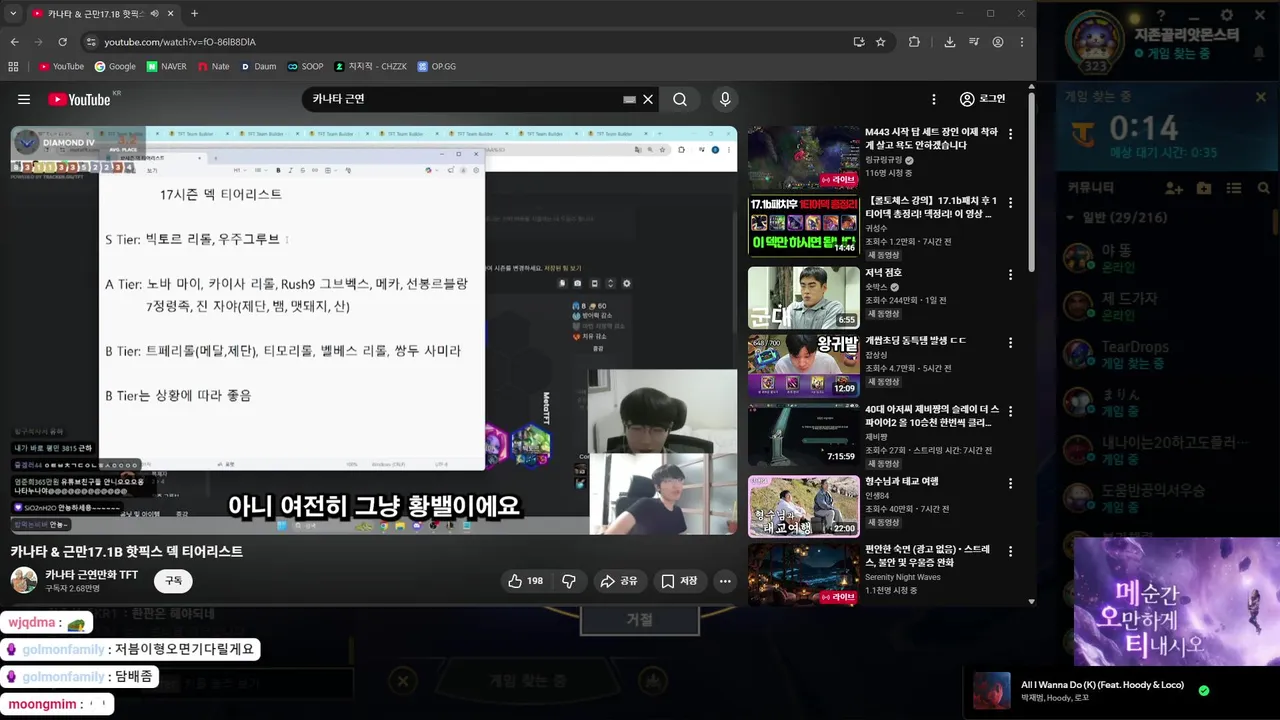Open options for 편안한 숙면 video
Viewport: 1280px width, 720px height.
(x=1010, y=552)
